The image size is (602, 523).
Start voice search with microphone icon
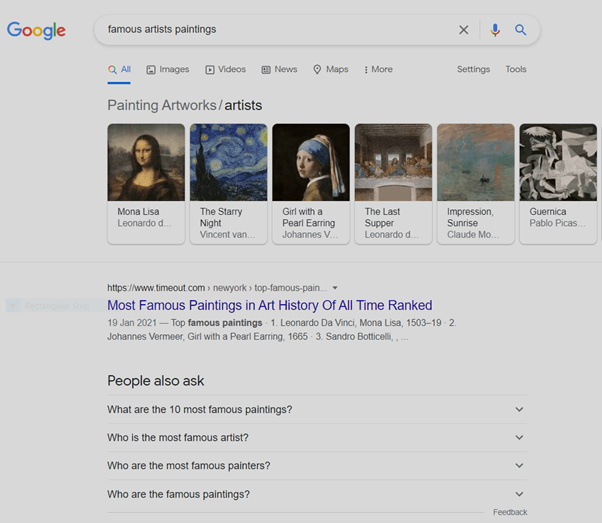(494, 30)
